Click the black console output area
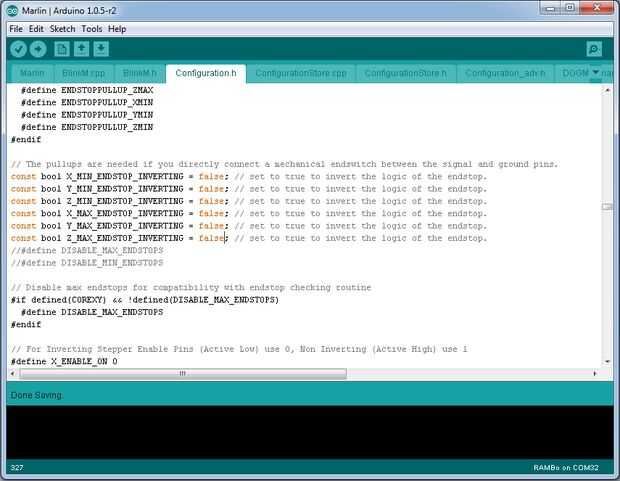The height and width of the screenshot is (481, 620). pos(310,432)
